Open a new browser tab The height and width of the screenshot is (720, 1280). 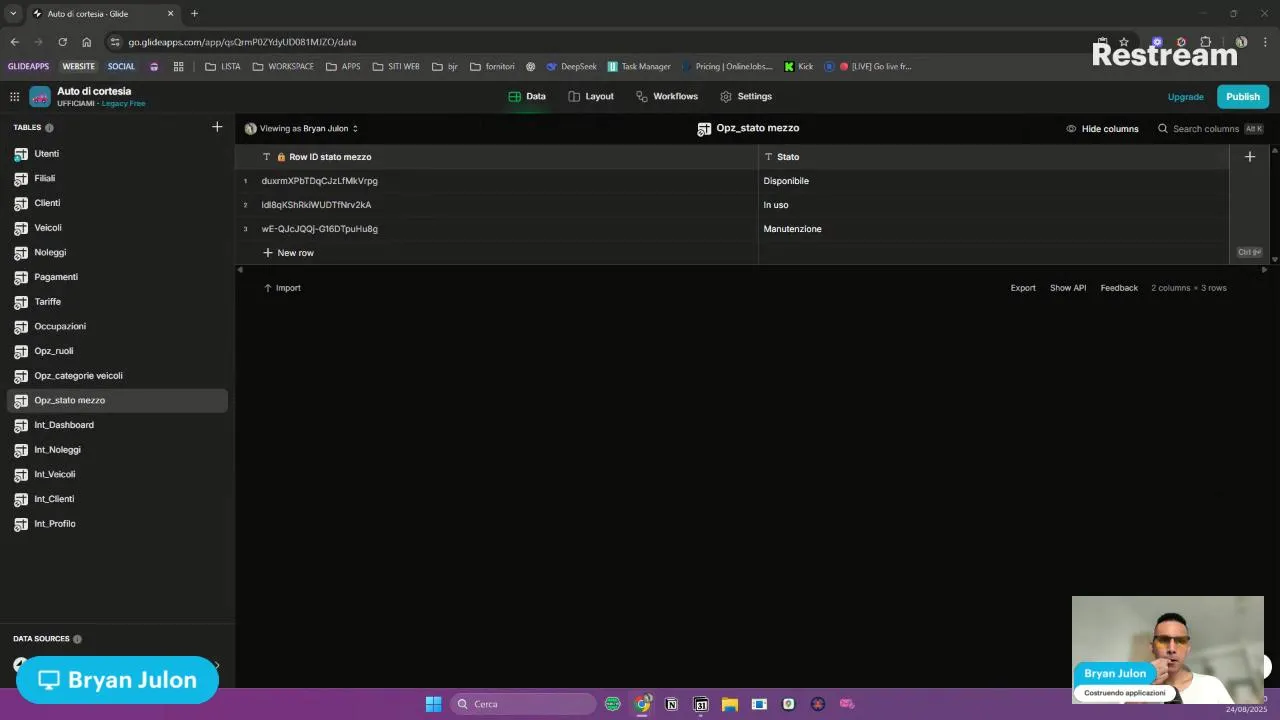(x=194, y=14)
